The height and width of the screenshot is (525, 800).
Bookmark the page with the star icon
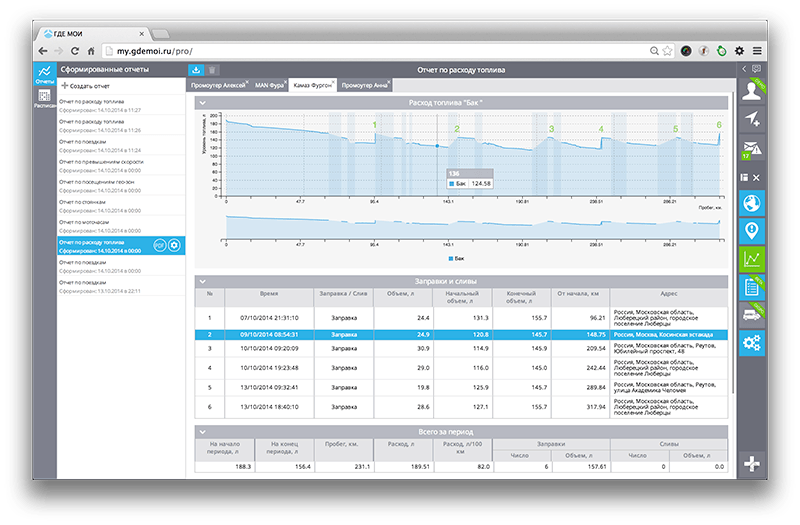click(667, 51)
